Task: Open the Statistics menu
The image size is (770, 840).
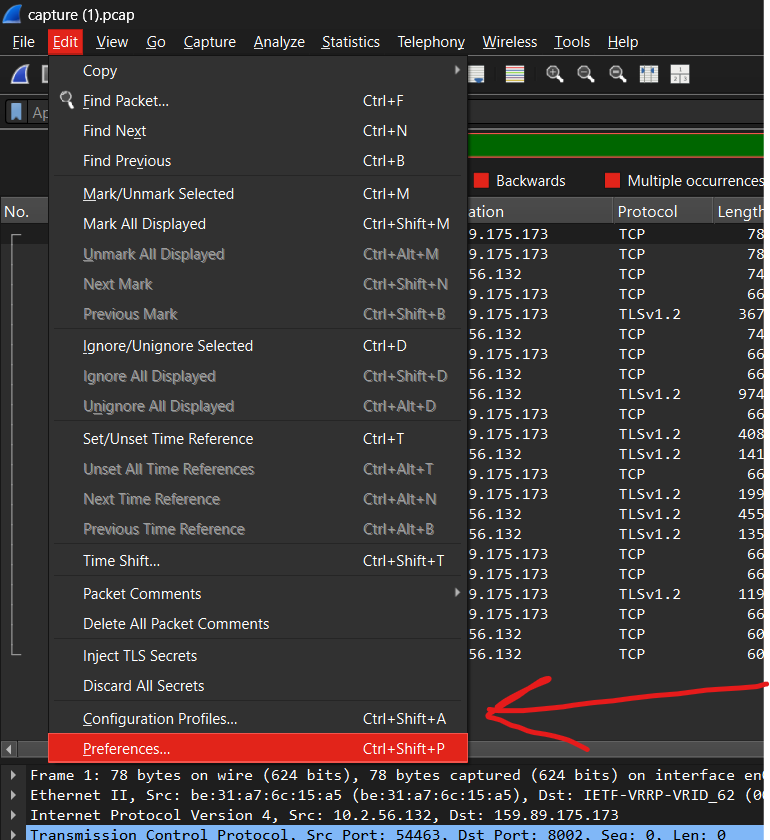Action: pyautogui.click(x=350, y=42)
